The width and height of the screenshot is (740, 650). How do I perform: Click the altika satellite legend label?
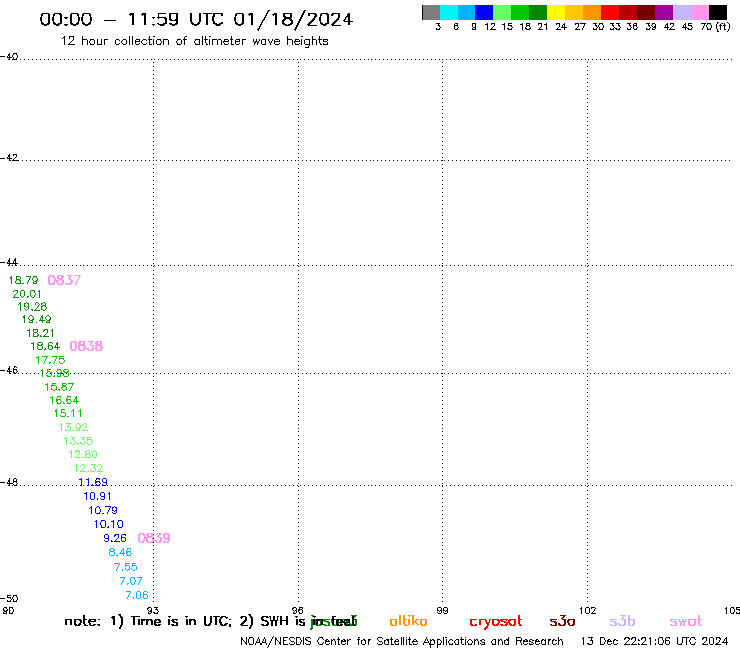408,621
